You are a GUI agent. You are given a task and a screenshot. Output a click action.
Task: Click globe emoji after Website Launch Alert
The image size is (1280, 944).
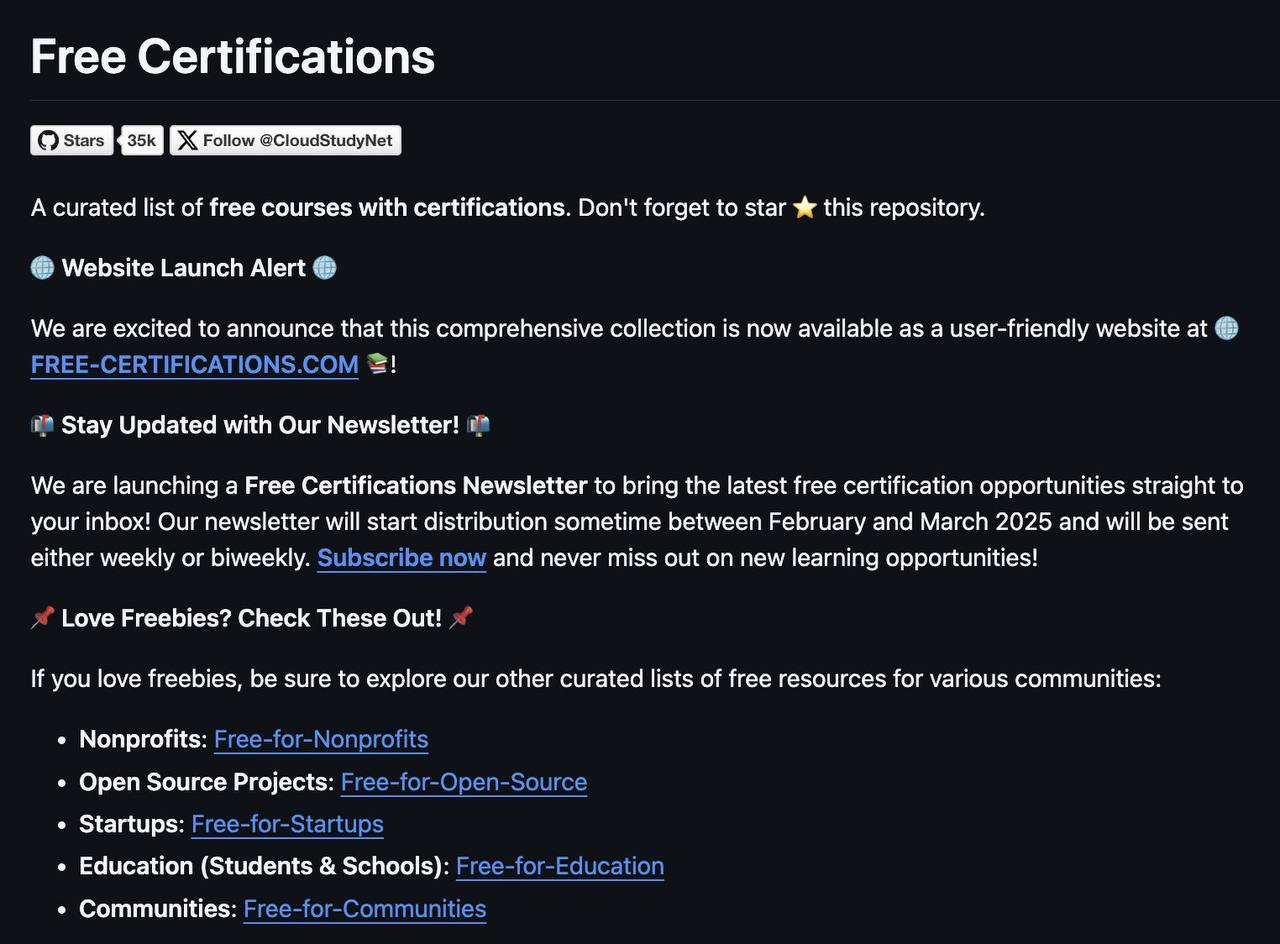[325, 268]
